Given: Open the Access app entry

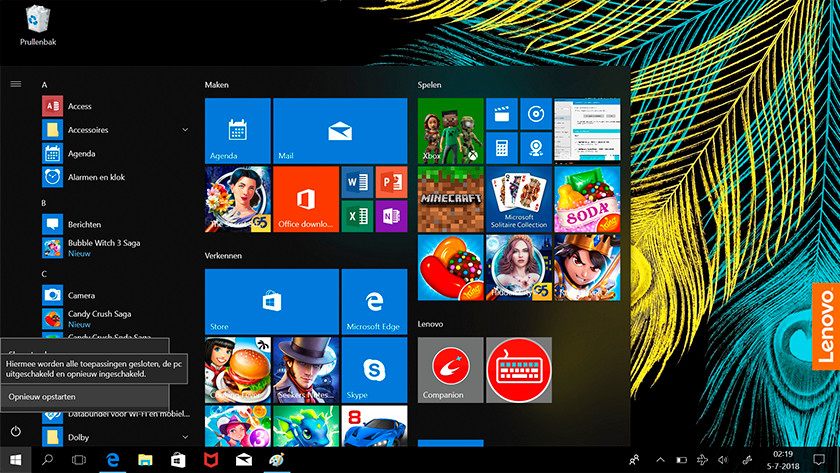Looking at the screenshot, I should [115, 106].
